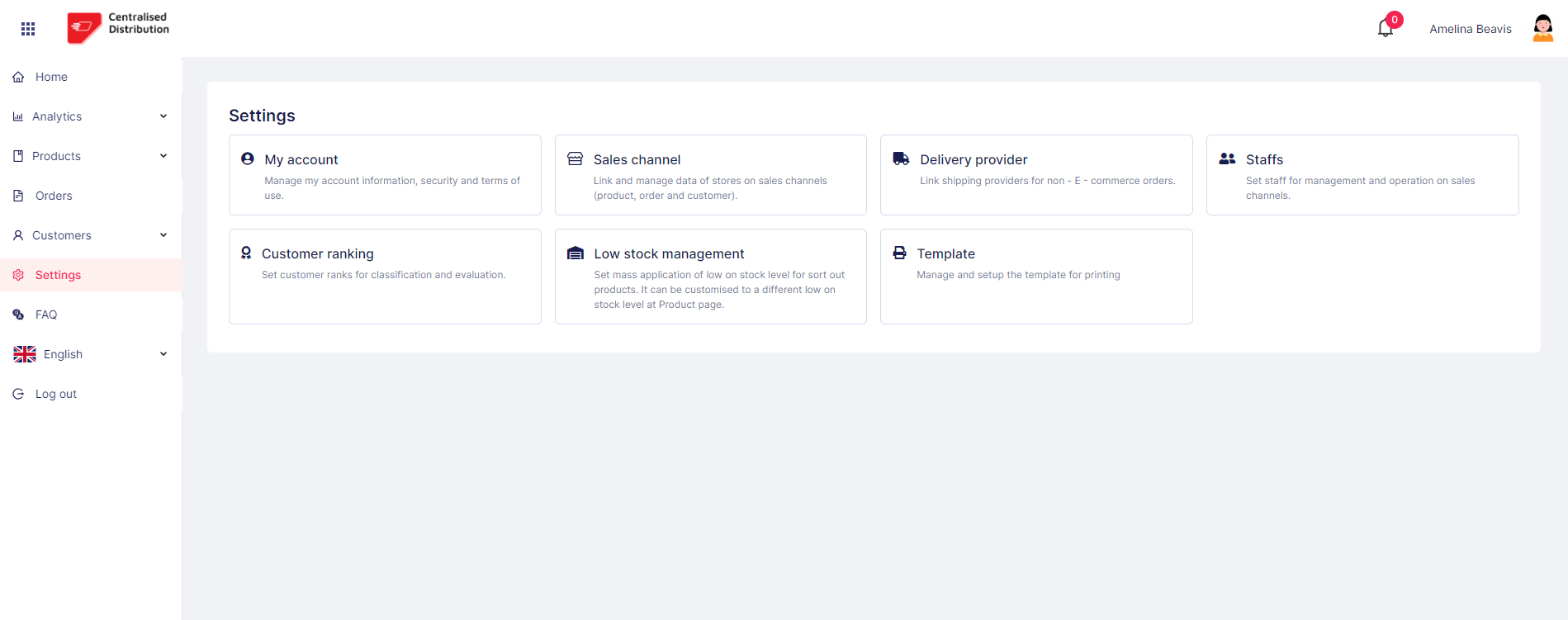Screen dimensions: 1568x620
Task: Expand the Customers submenu chevron
Action: (x=163, y=235)
